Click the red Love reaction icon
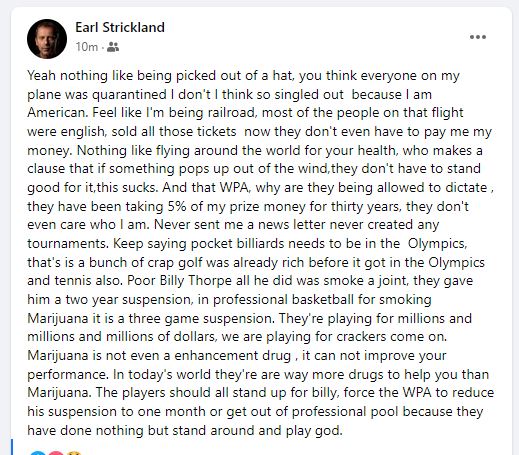This screenshot has height=455, width=519. (56, 453)
